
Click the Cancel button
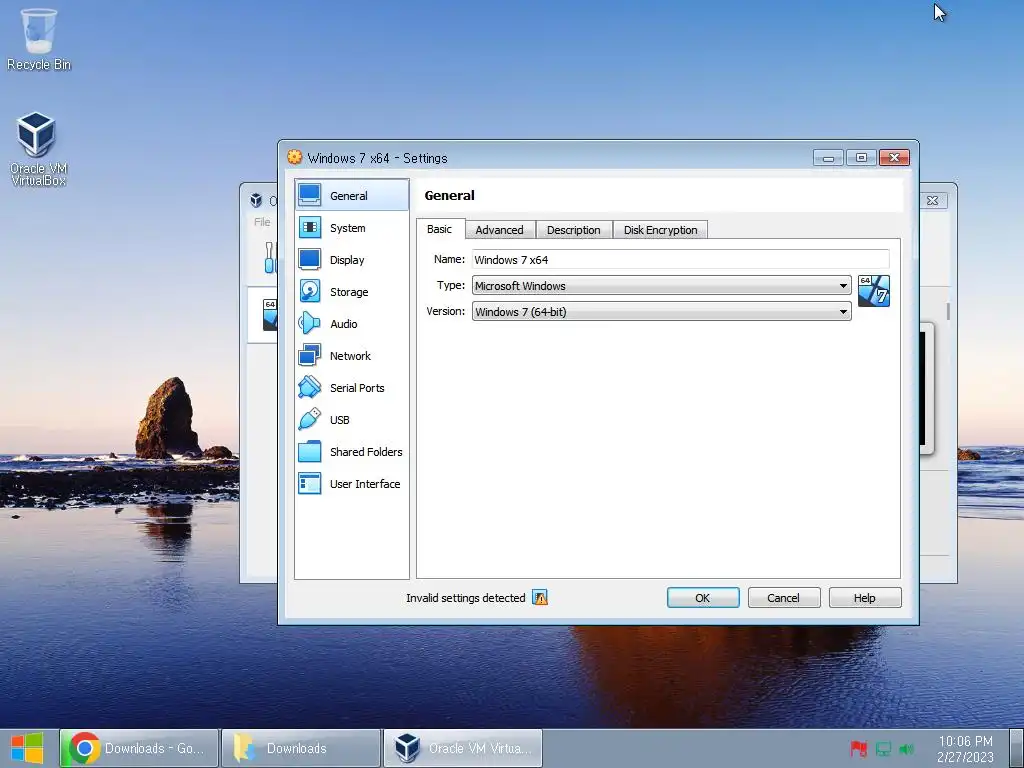[784, 598]
